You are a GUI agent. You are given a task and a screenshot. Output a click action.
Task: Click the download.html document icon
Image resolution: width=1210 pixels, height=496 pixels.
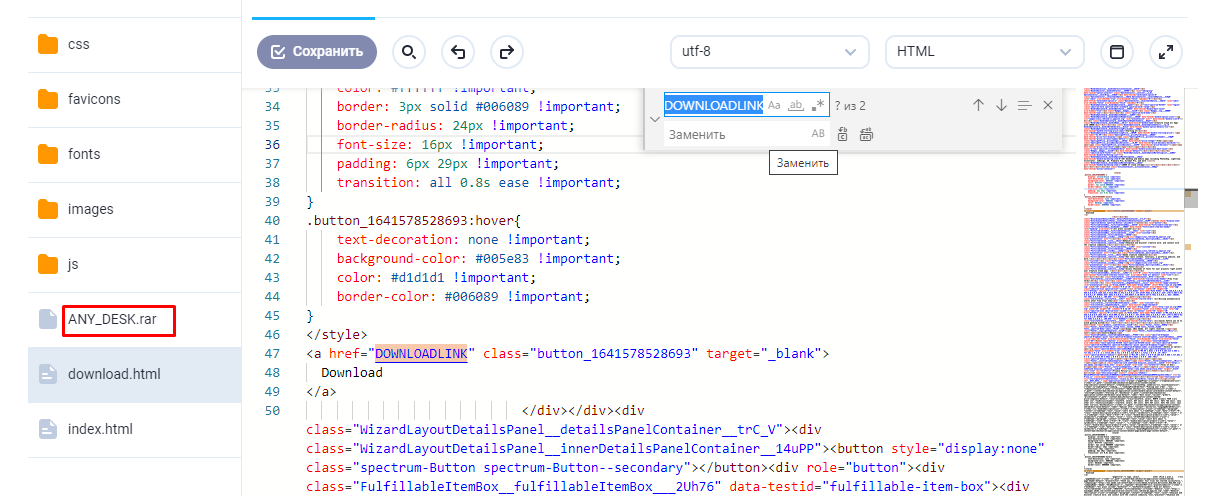pos(48,374)
